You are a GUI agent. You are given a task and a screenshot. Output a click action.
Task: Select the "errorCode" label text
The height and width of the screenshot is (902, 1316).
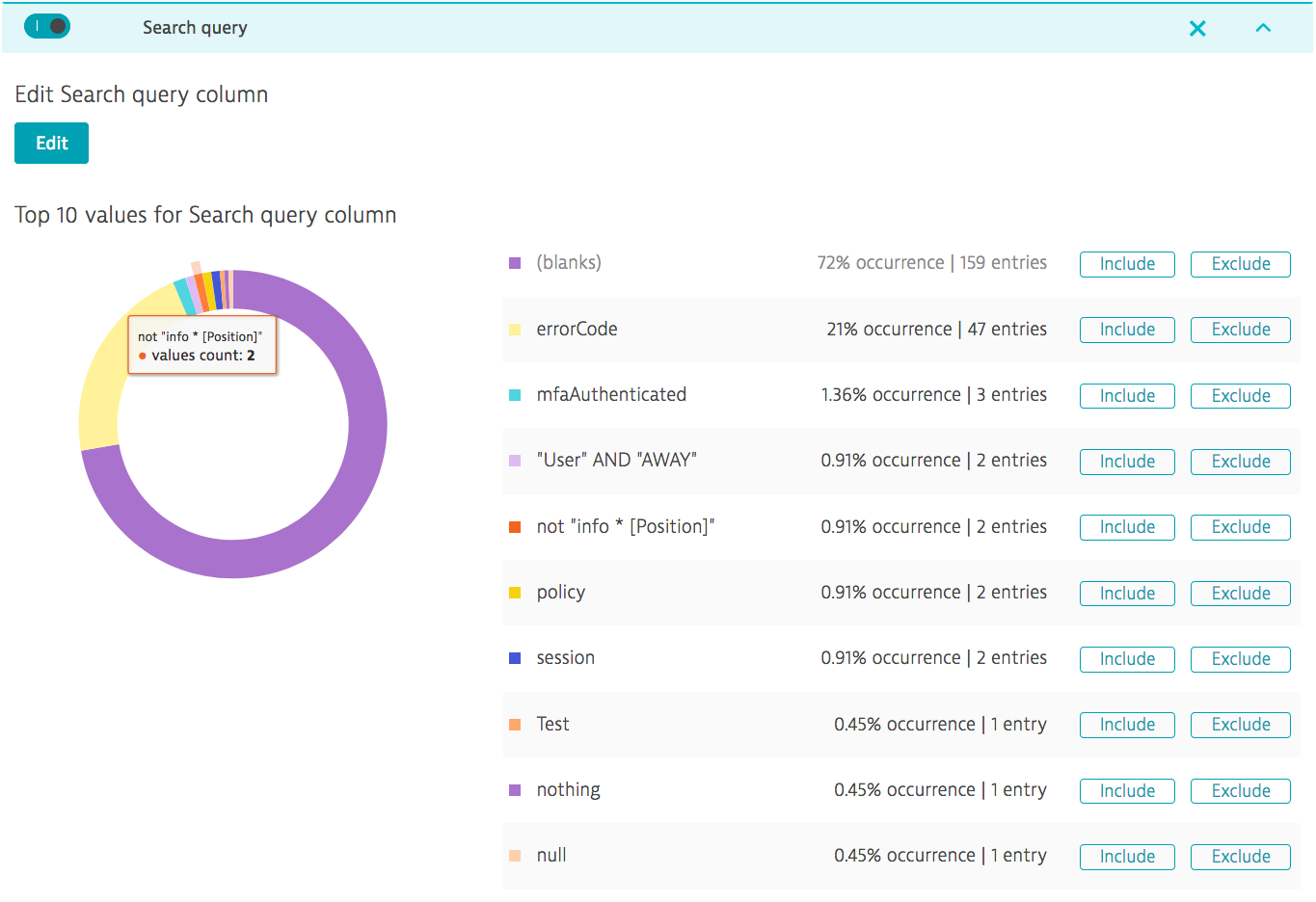(577, 329)
